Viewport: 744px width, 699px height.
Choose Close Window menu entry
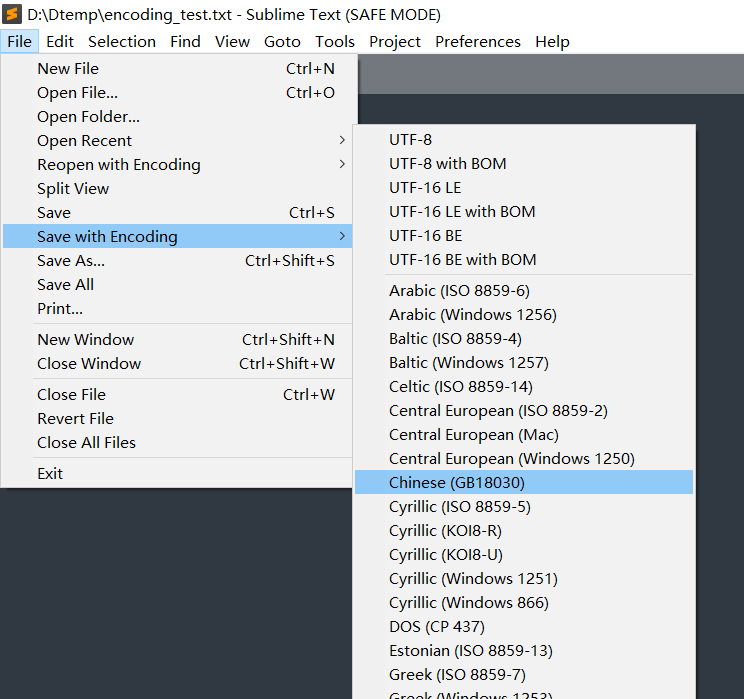(x=177, y=363)
